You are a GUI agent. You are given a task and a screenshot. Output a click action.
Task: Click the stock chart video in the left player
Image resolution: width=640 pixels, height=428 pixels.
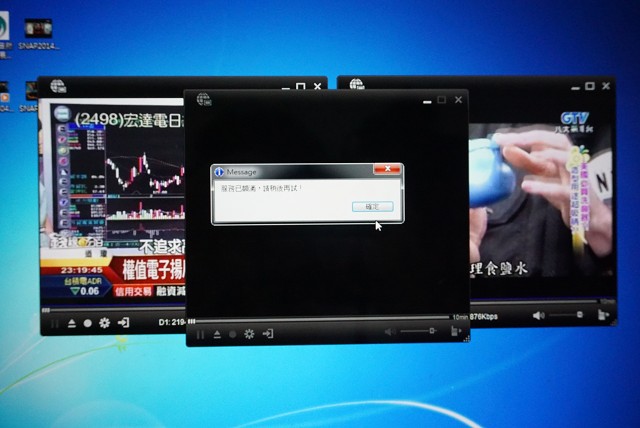pyautogui.click(x=112, y=200)
